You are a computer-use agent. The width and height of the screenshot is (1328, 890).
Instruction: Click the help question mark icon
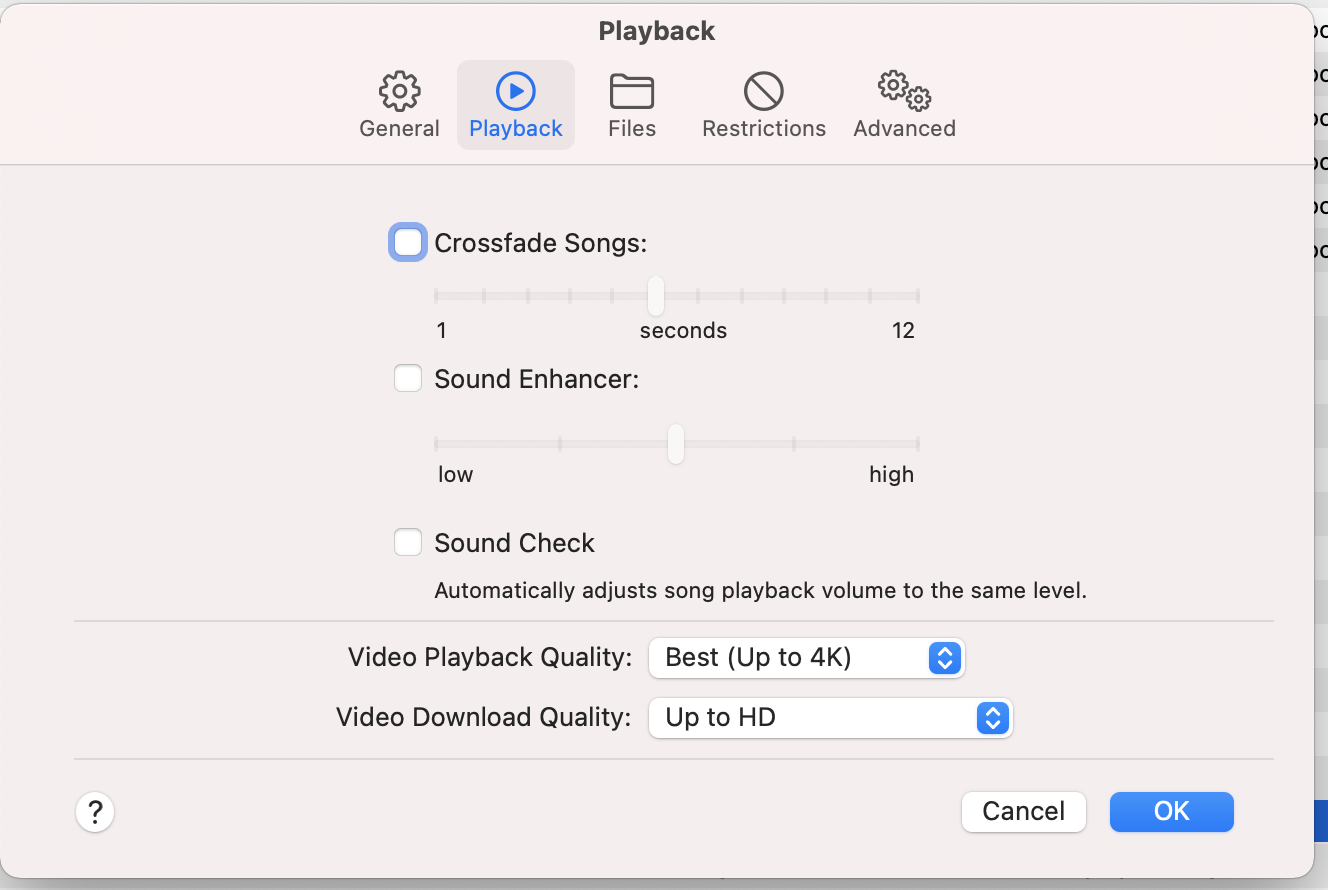point(95,811)
